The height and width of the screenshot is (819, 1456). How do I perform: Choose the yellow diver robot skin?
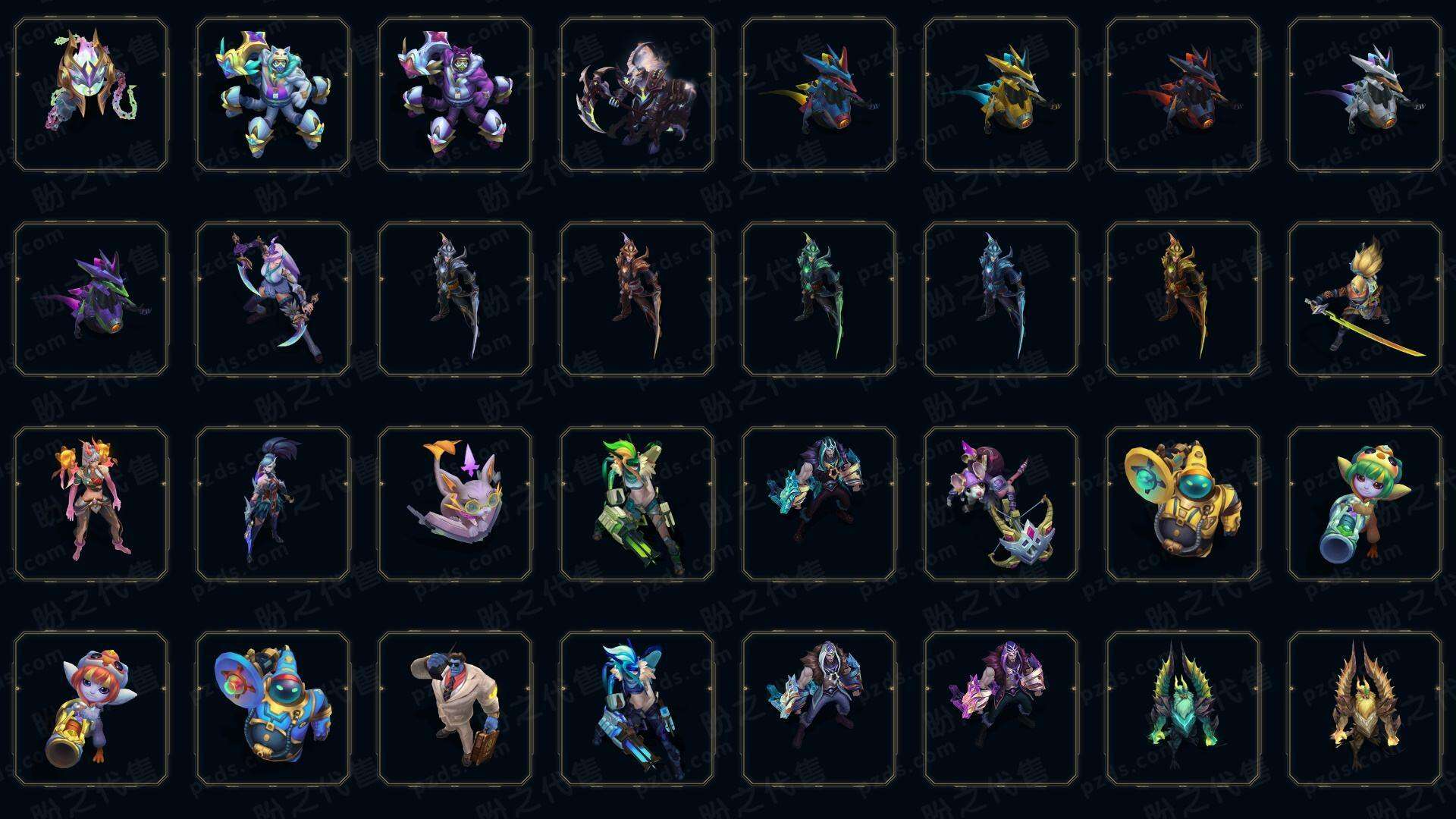(1183, 504)
